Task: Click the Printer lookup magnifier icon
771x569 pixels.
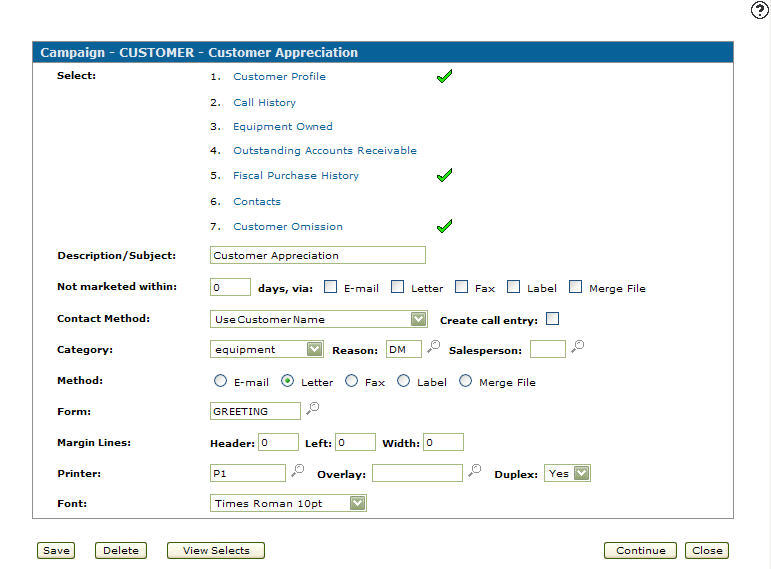Action: click(x=297, y=471)
